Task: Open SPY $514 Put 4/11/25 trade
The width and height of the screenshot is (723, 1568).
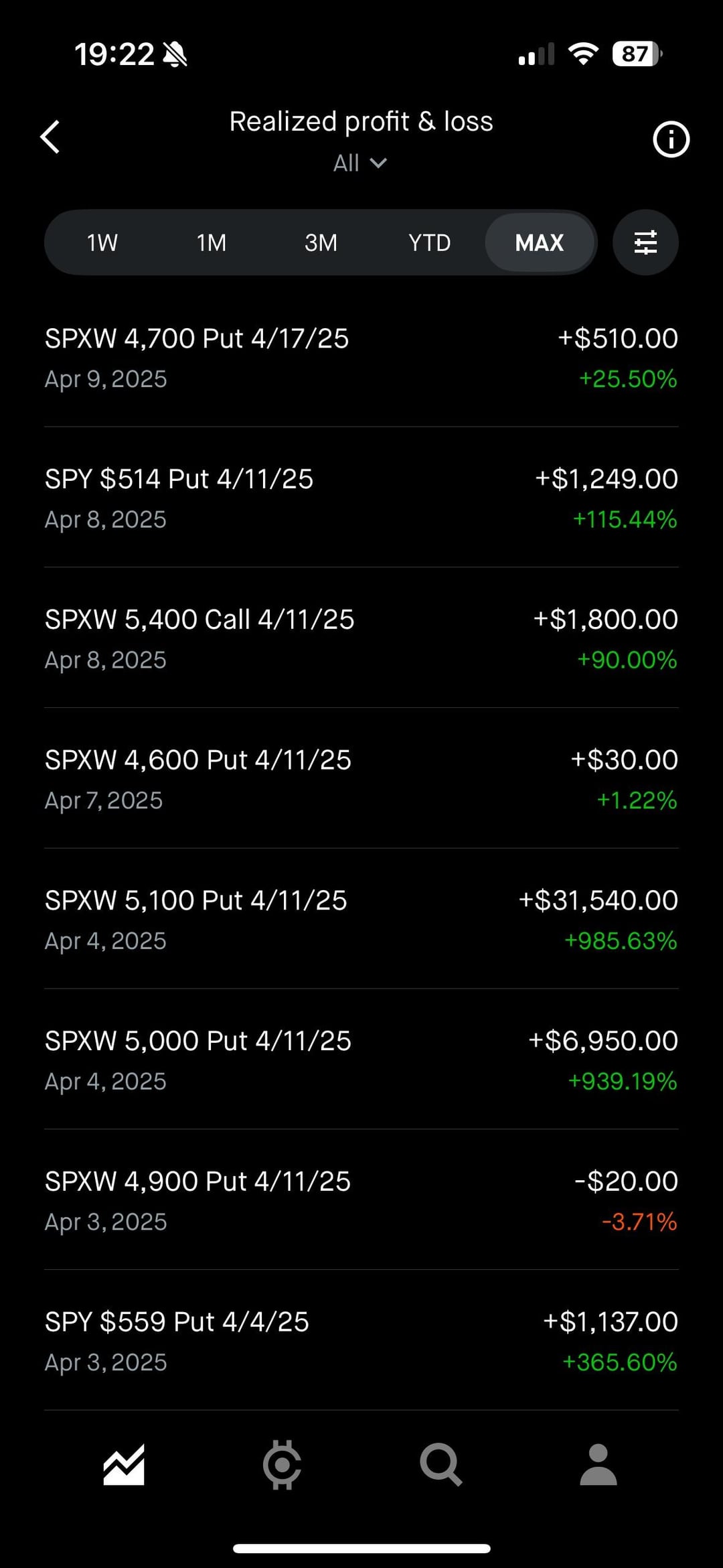Action: [x=361, y=498]
